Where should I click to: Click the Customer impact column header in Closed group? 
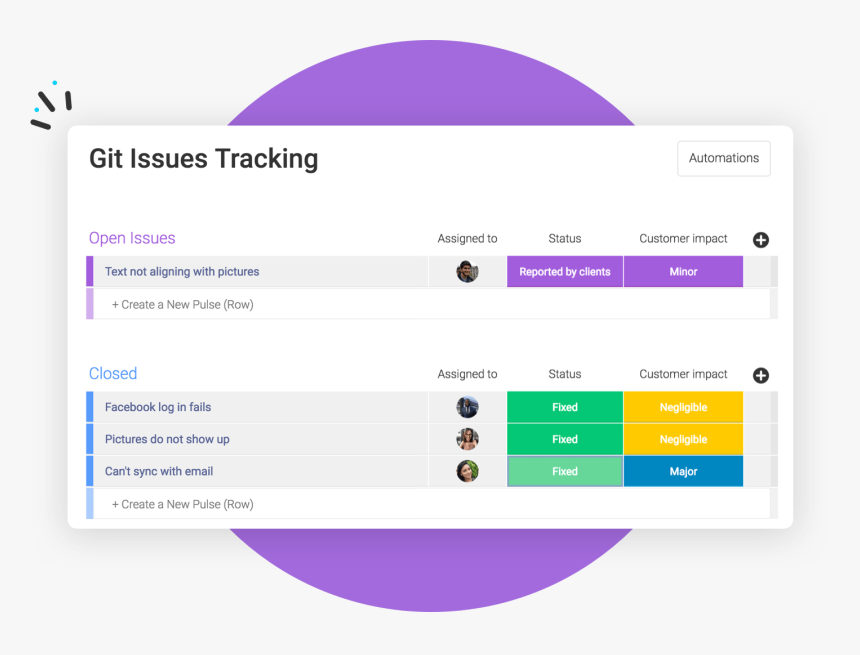pyautogui.click(x=683, y=373)
